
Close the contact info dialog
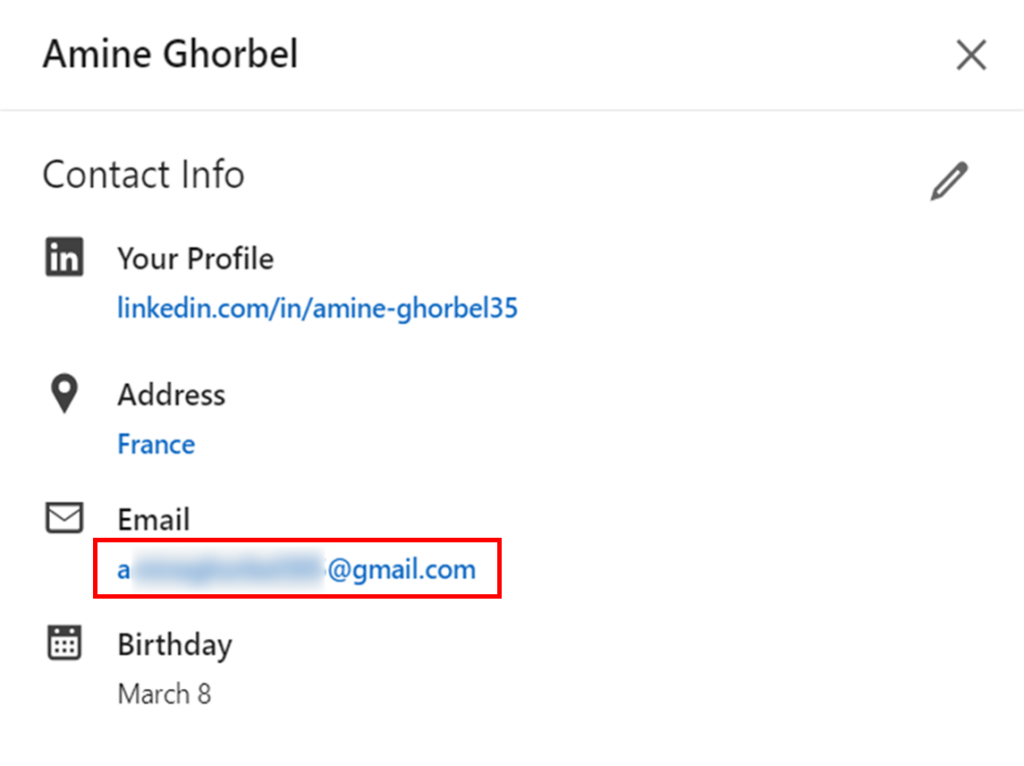tap(971, 56)
